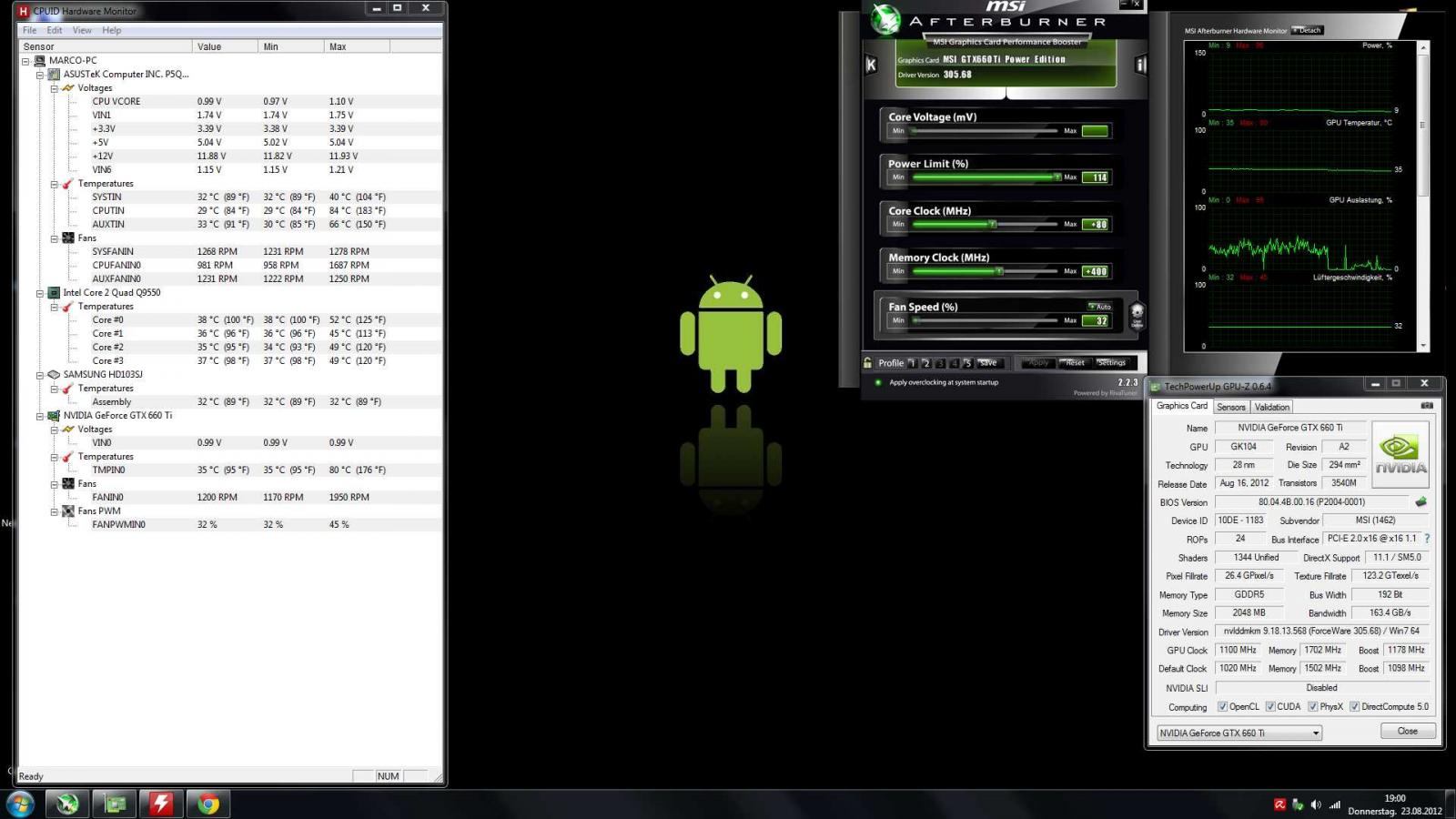Image resolution: width=1456 pixels, height=819 pixels.
Task: Click the GPU-Z title bar icon
Action: 1156,386
